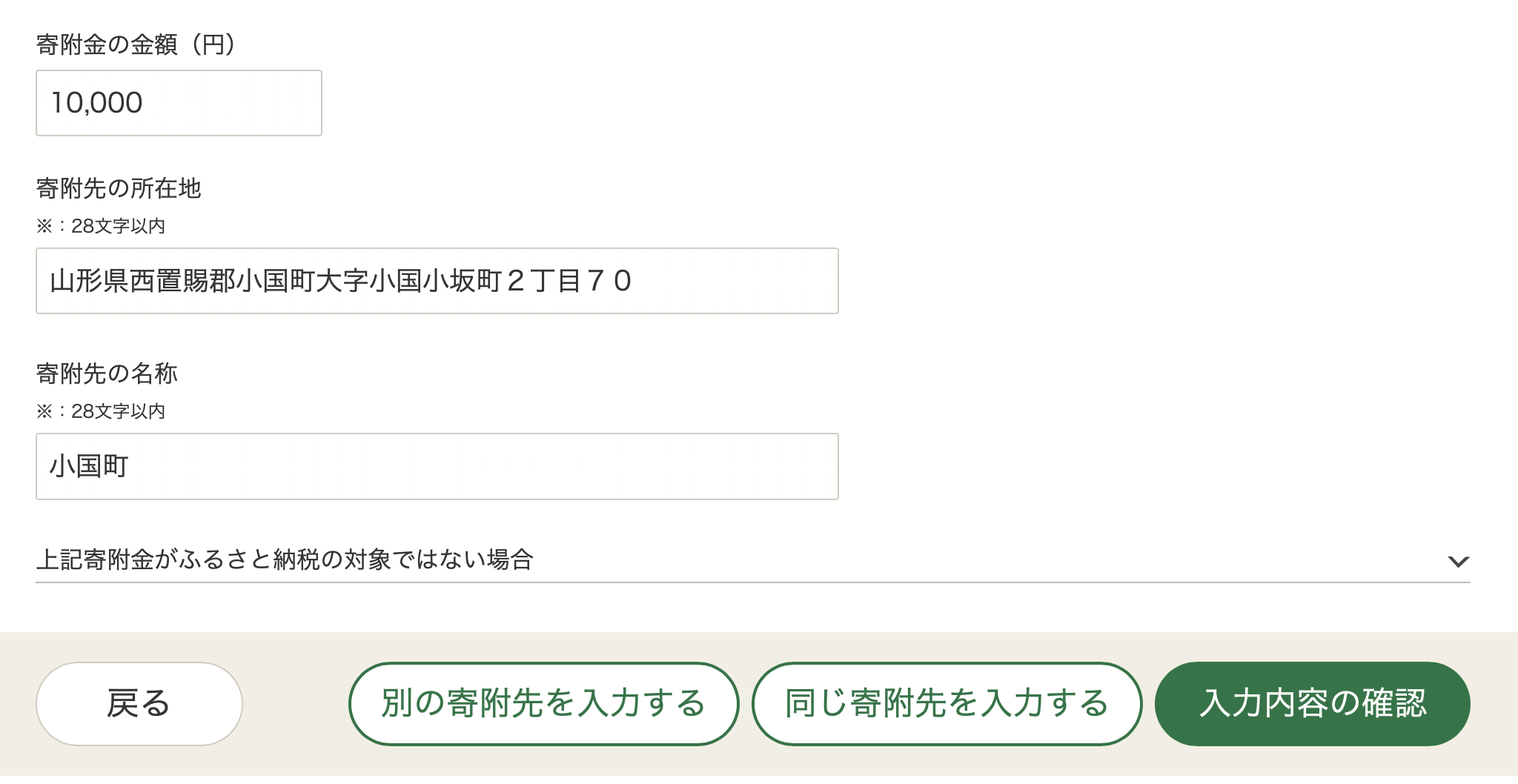Image resolution: width=1518 pixels, height=784 pixels.
Task: Click the down chevron icon beside ふるさと納税 section
Action: (1458, 561)
